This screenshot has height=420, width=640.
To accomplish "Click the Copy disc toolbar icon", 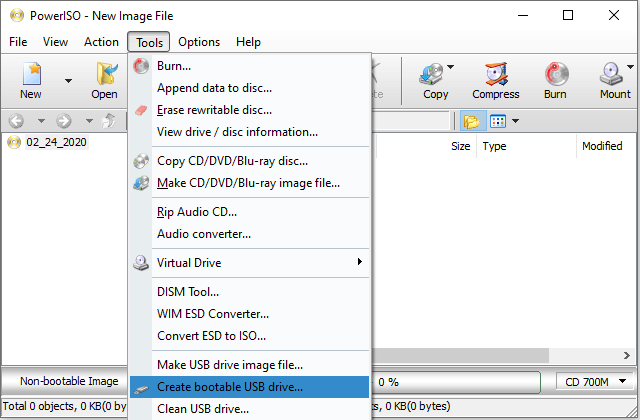I will tap(431, 74).
